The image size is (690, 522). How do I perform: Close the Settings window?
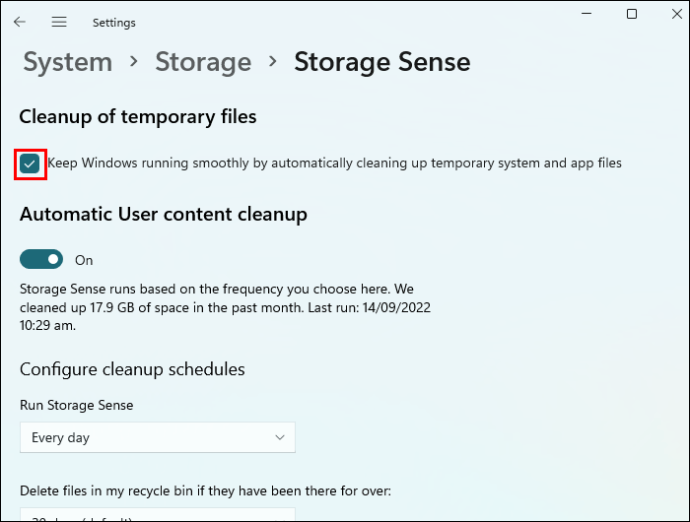tap(676, 14)
